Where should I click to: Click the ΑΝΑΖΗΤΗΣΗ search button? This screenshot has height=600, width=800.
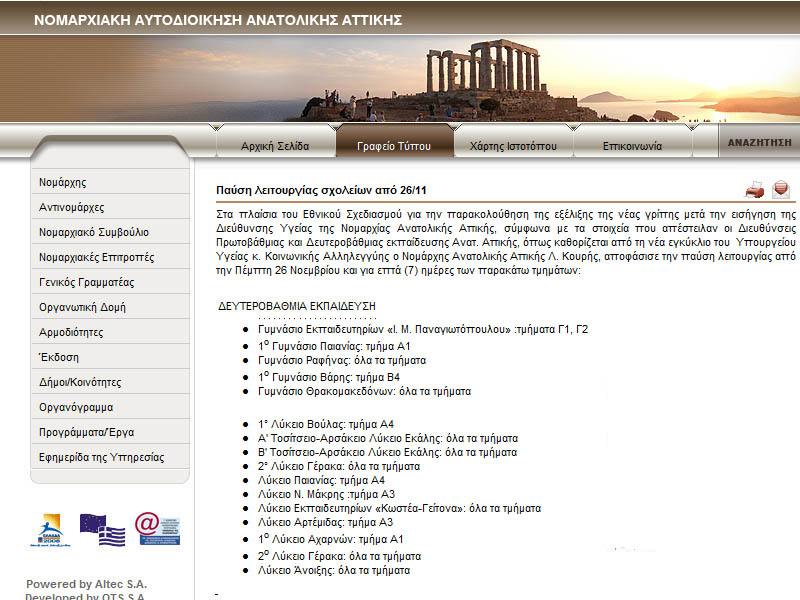point(759,142)
